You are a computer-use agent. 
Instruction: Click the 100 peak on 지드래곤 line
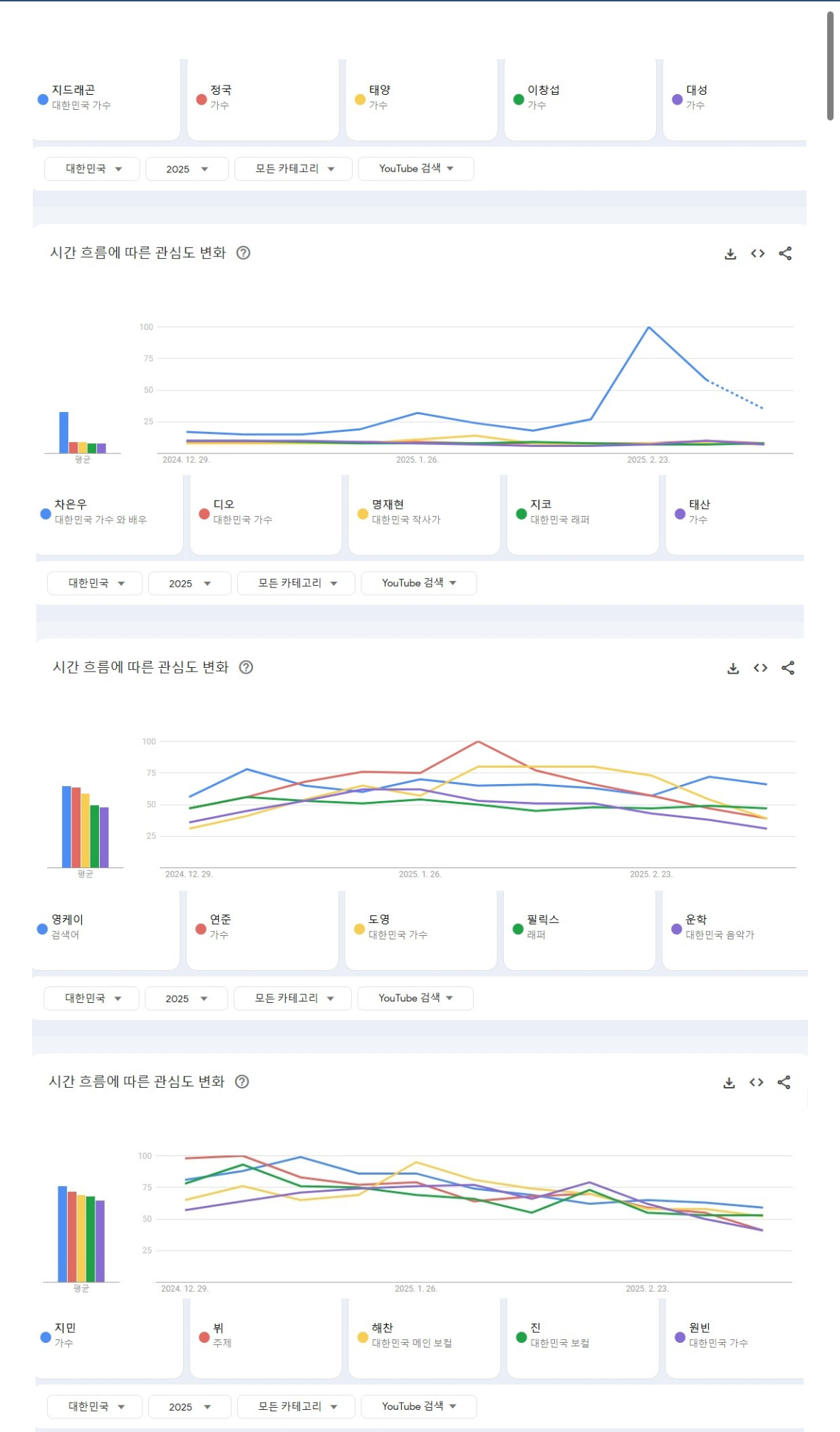coord(648,327)
